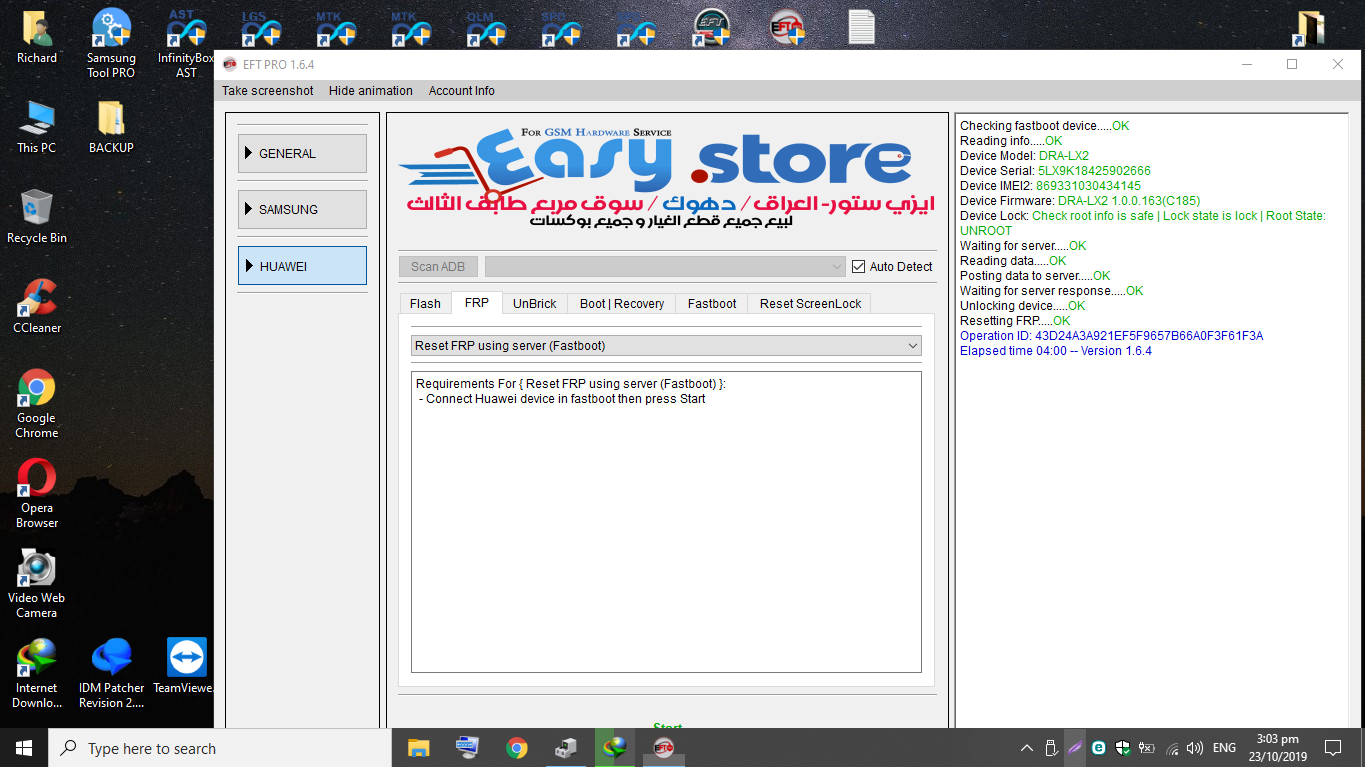The height and width of the screenshot is (767, 1365).
Task: Open File Explorer in taskbar
Action: (x=419, y=748)
